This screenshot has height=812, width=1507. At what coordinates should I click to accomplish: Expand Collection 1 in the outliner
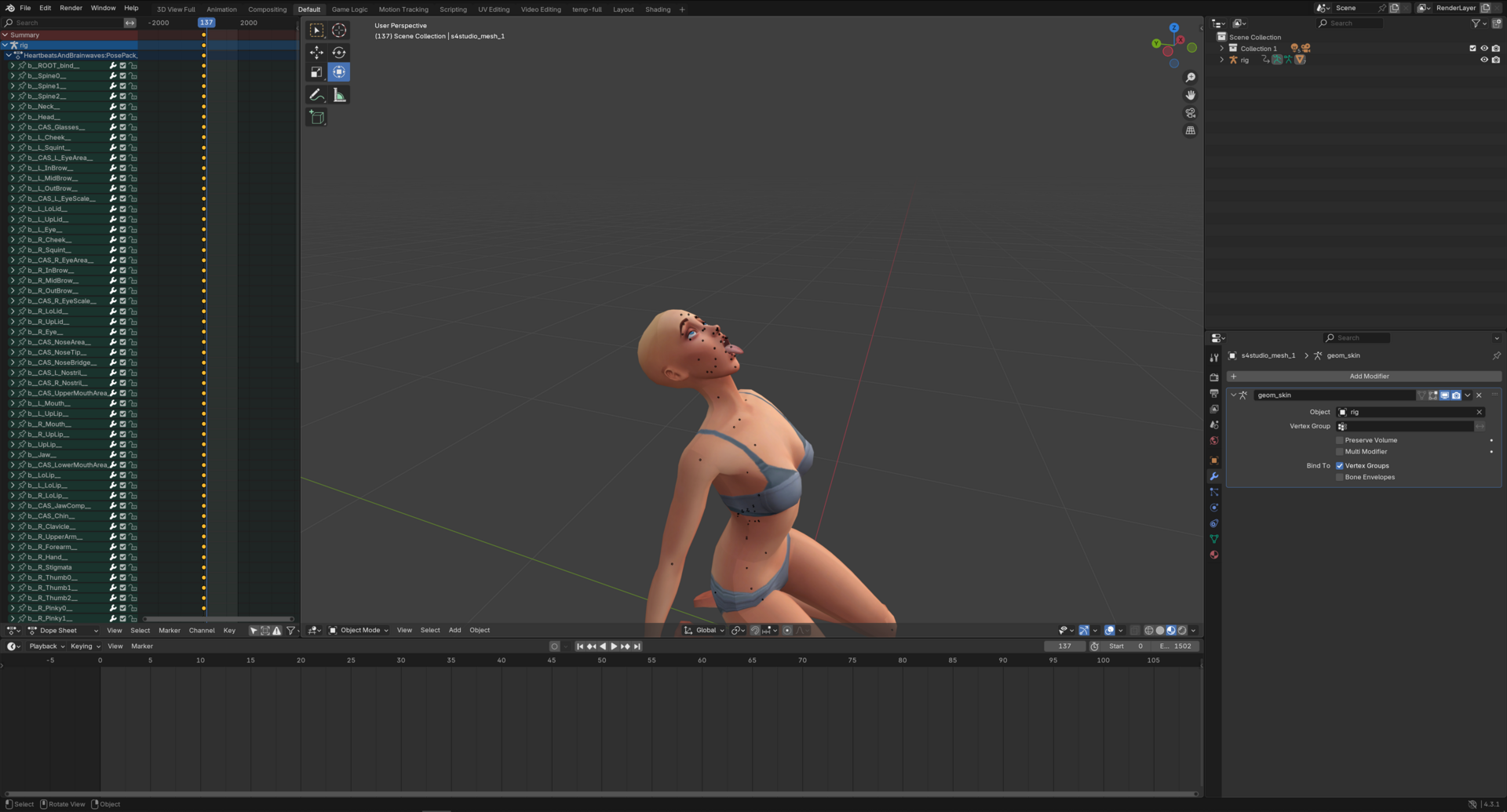click(x=1222, y=49)
